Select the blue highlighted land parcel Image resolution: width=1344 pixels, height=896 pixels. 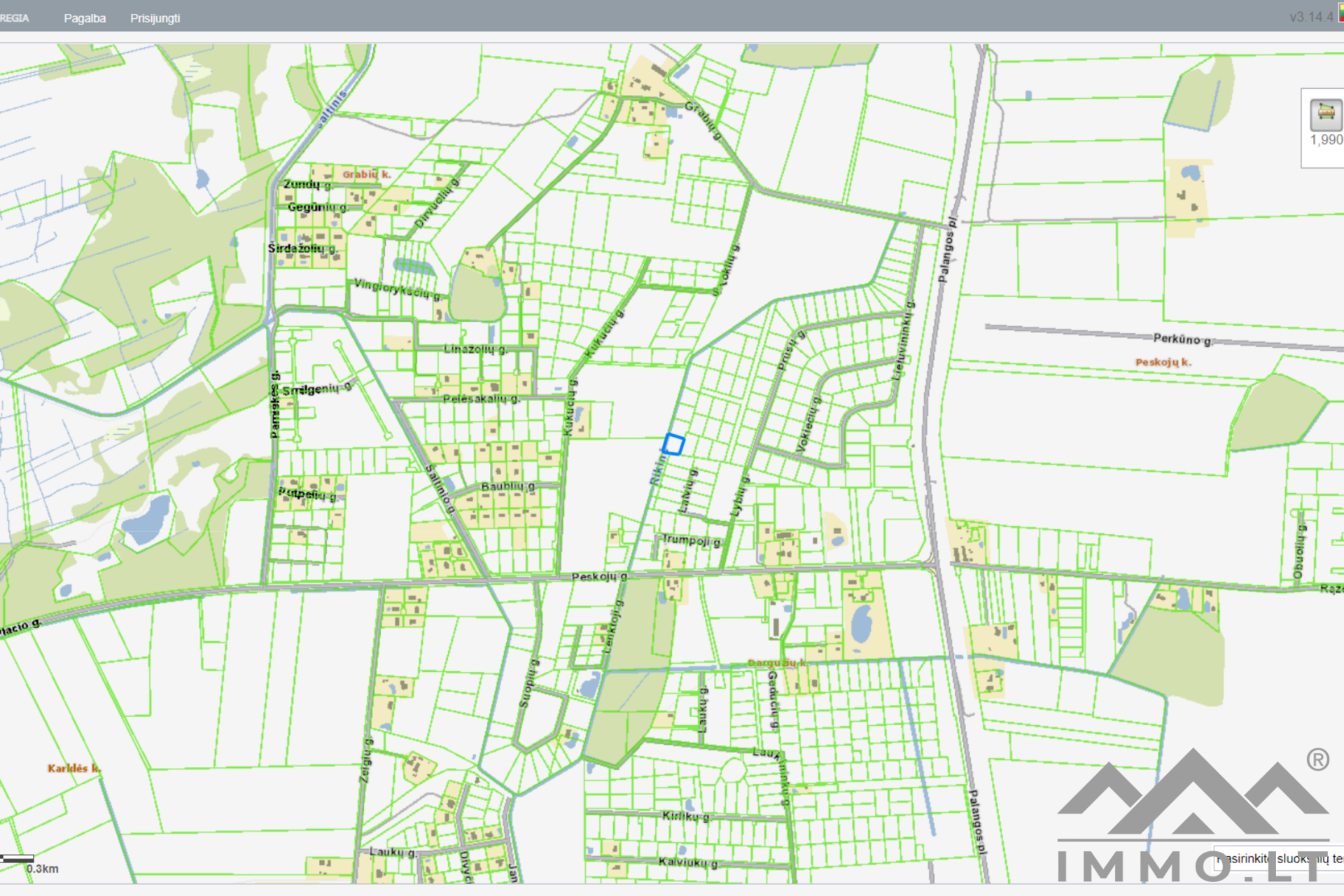click(x=673, y=444)
